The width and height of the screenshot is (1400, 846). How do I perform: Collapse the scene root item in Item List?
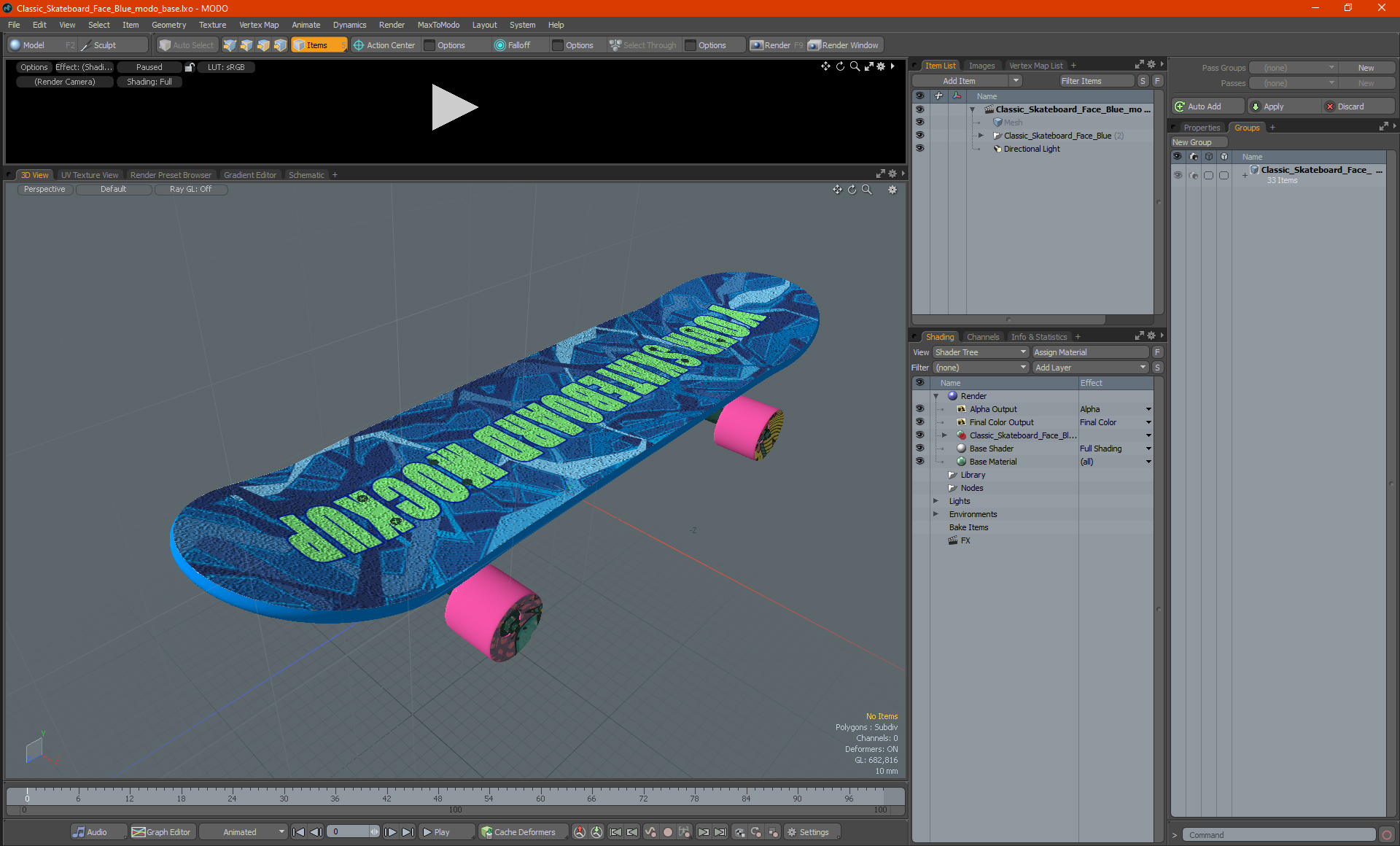click(x=972, y=109)
